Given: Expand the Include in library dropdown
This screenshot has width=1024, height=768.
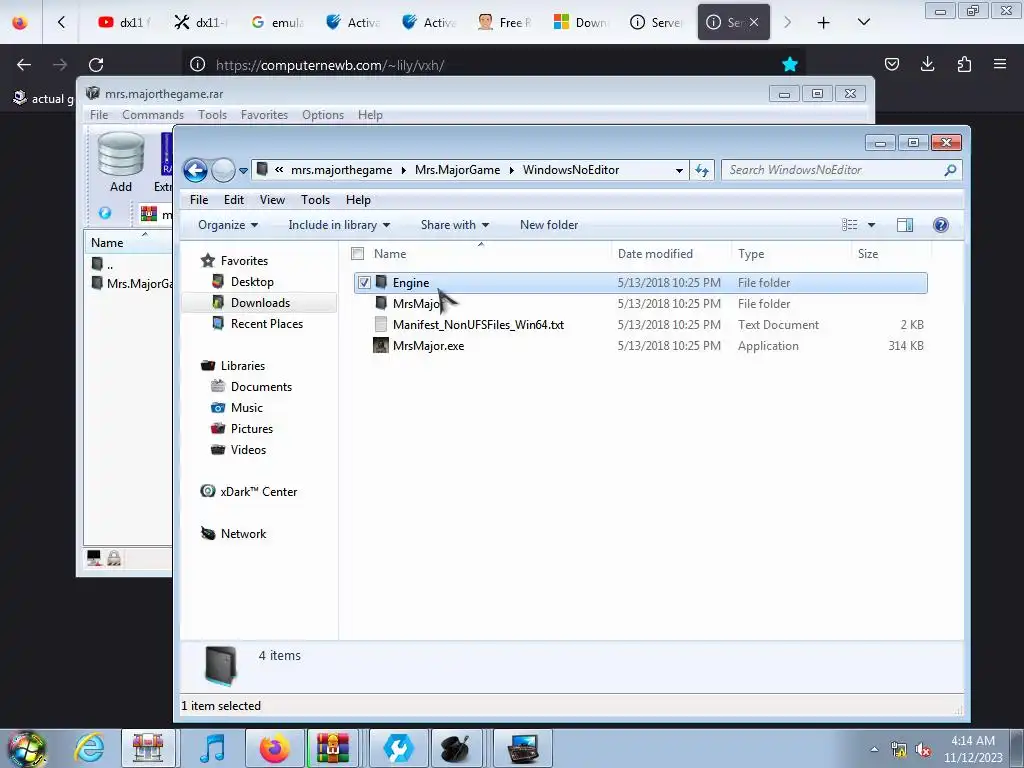Looking at the screenshot, I should click(339, 225).
